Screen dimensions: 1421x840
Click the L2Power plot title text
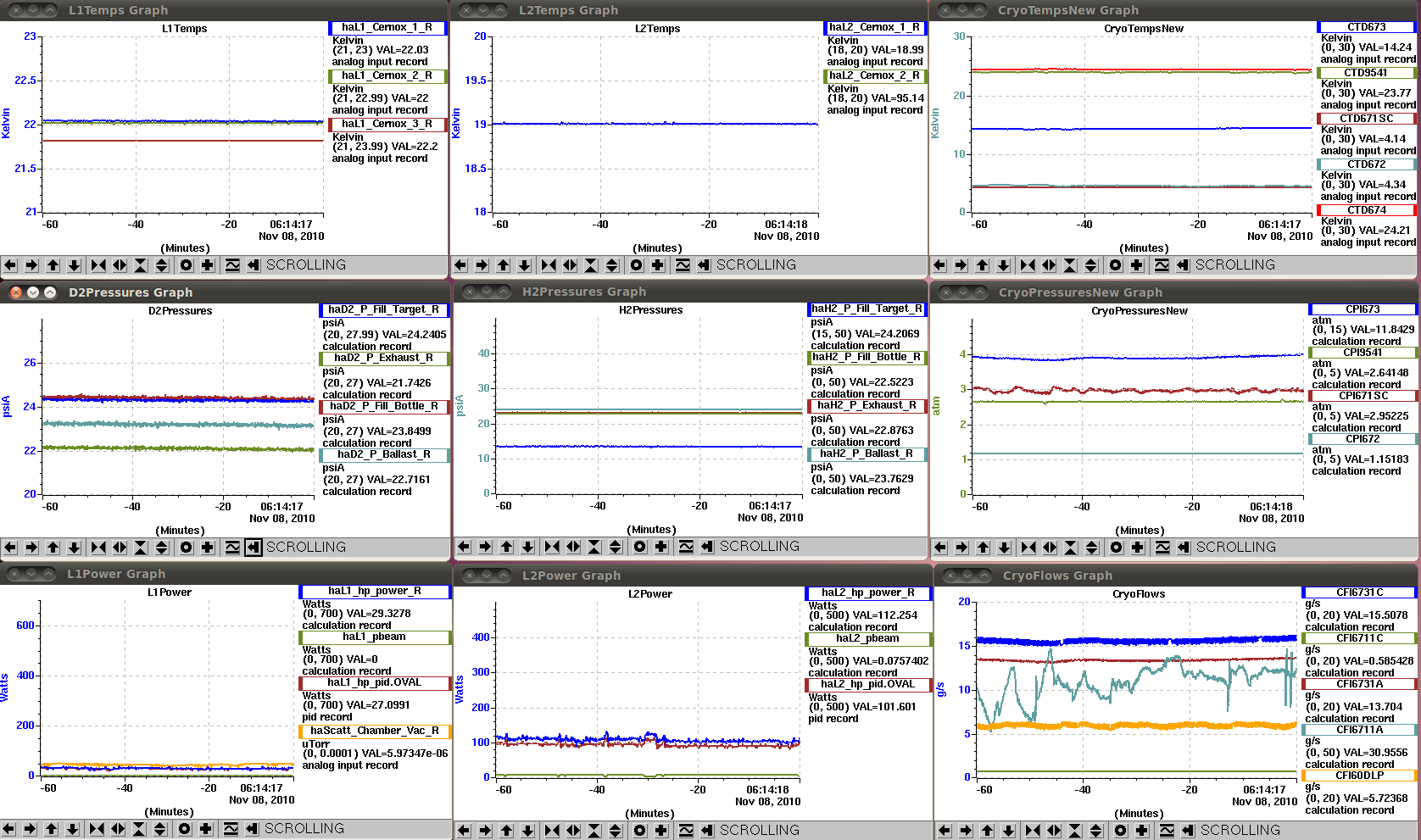click(x=650, y=594)
